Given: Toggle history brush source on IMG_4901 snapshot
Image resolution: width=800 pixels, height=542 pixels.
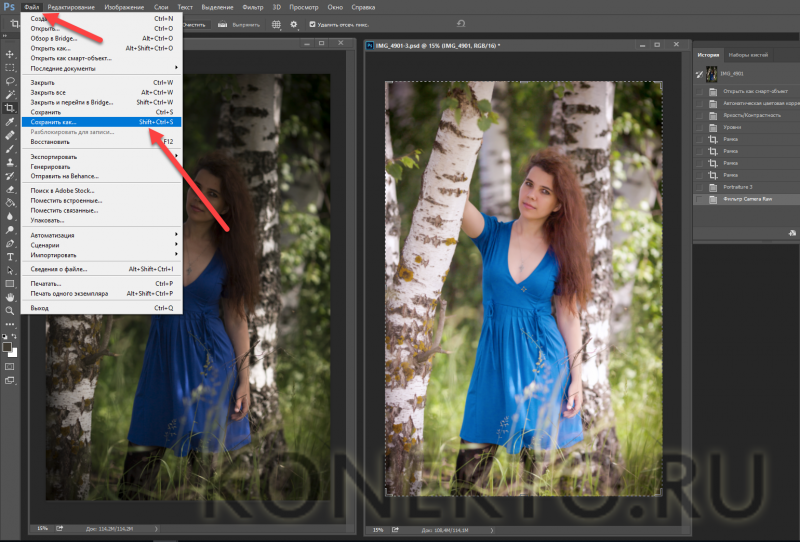Looking at the screenshot, I should coord(699,74).
